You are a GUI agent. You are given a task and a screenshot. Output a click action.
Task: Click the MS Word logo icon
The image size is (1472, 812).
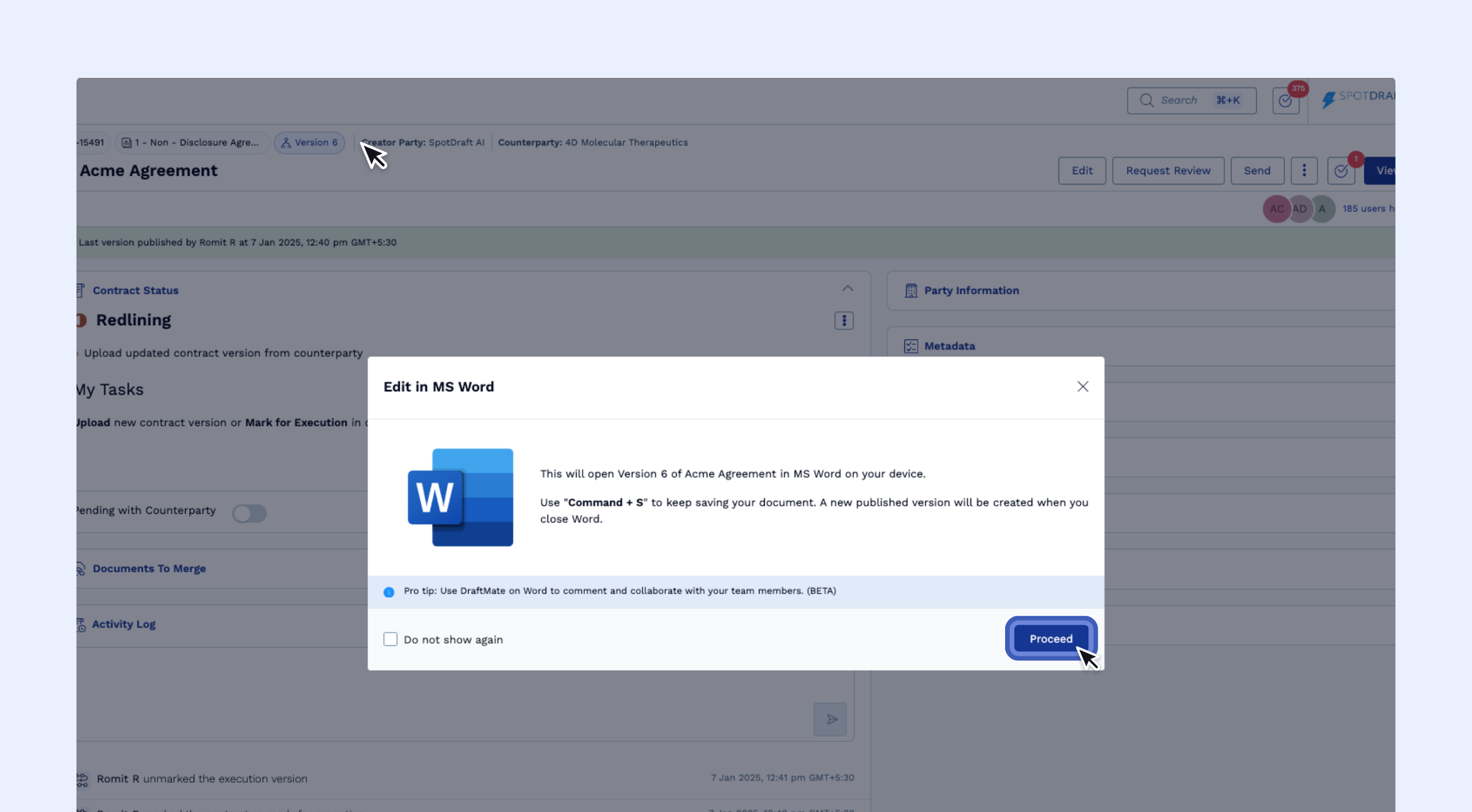460,497
